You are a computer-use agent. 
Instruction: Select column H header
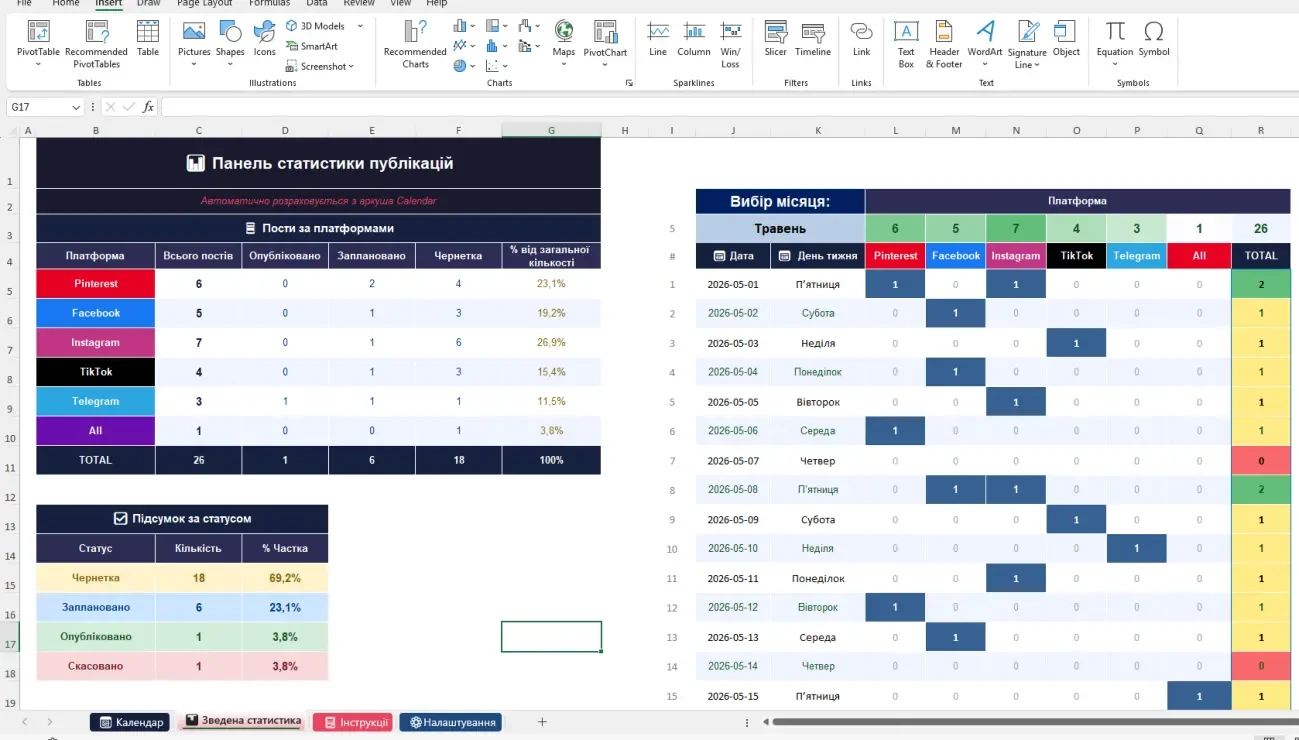(624, 130)
